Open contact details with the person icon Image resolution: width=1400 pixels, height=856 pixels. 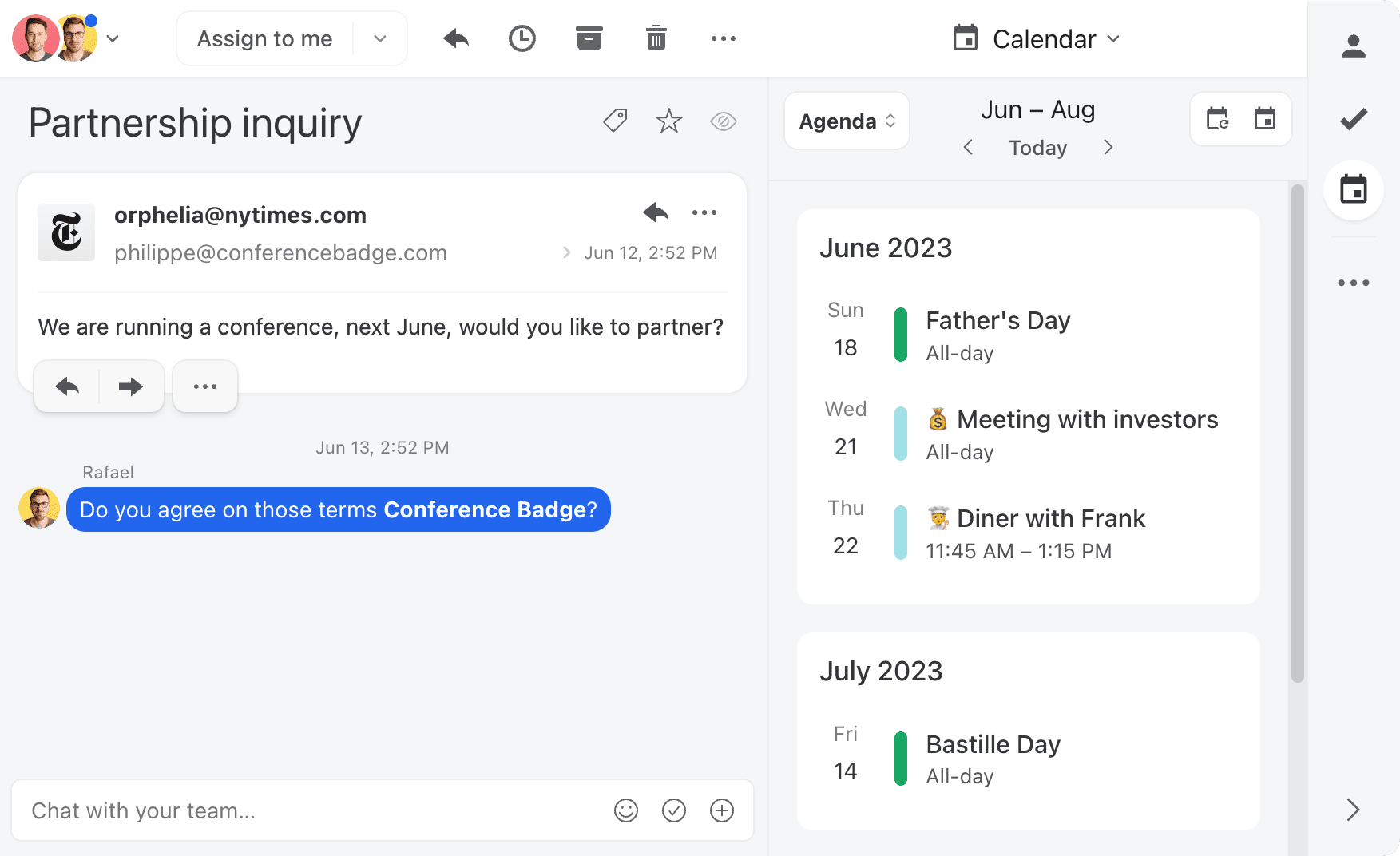(1353, 46)
